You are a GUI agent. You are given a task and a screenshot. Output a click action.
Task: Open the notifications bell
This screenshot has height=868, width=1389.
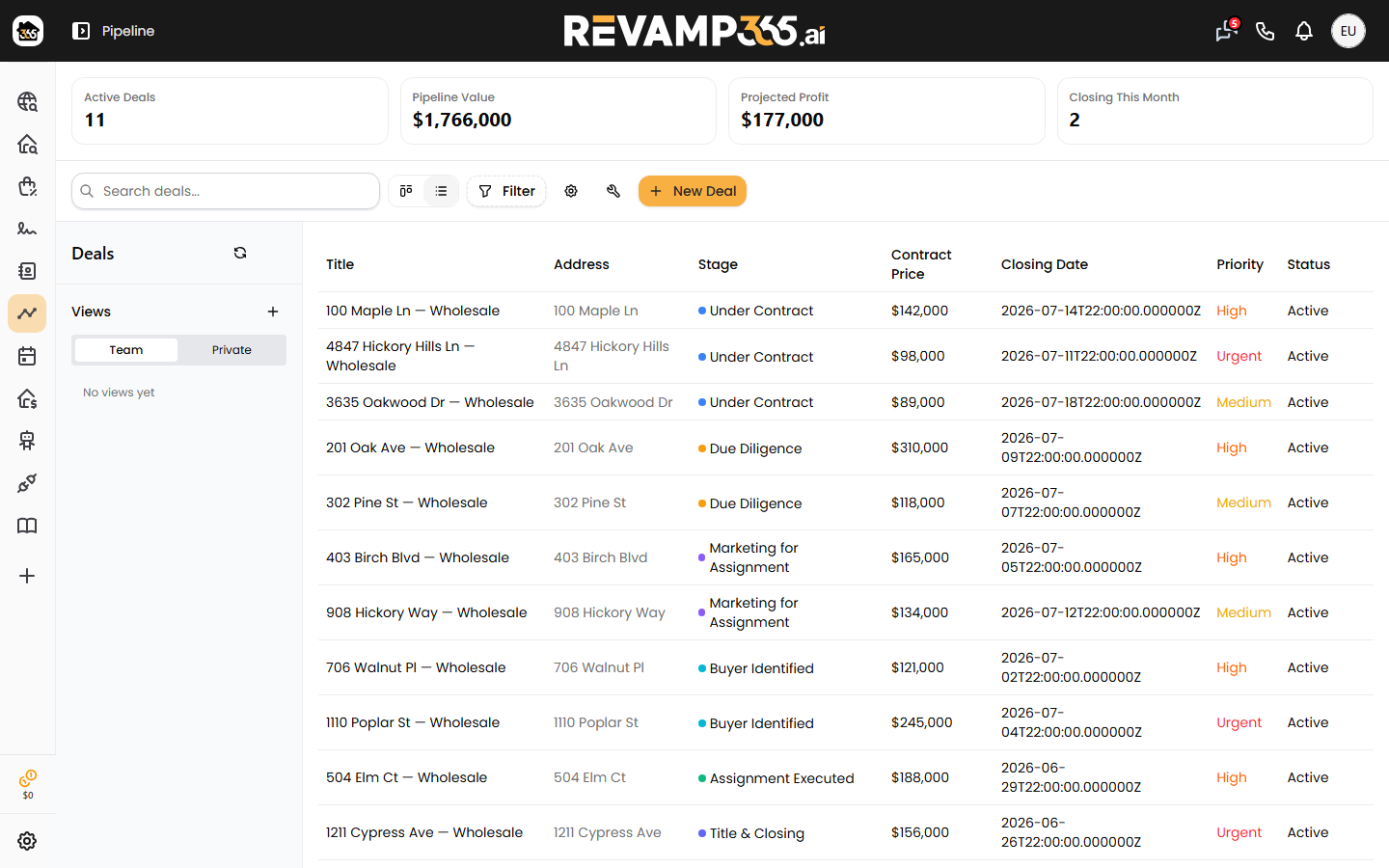point(1304,31)
